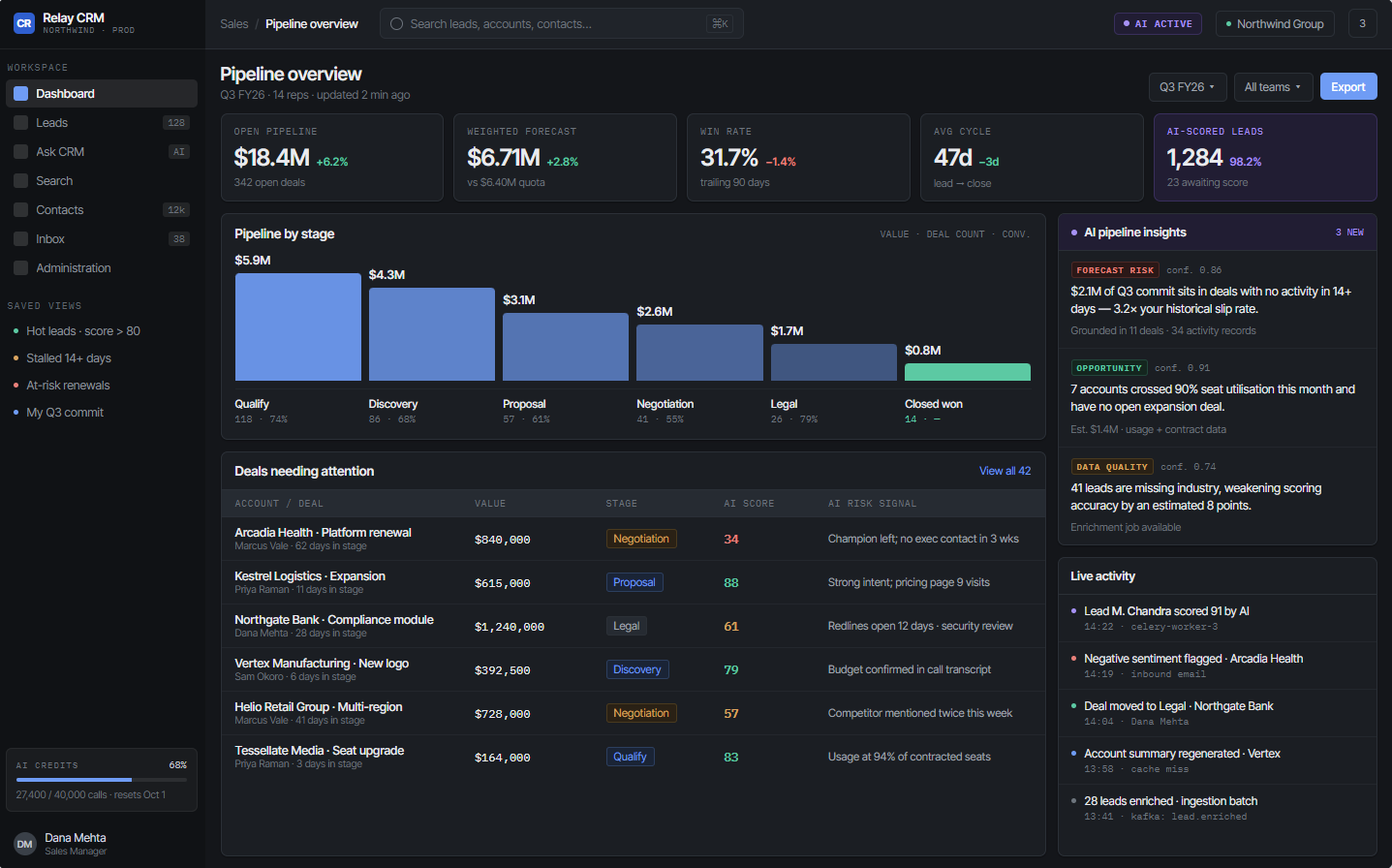Image resolution: width=1392 pixels, height=868 pixels.
Task: Open the Dashboard menu item
Action: 102,94
